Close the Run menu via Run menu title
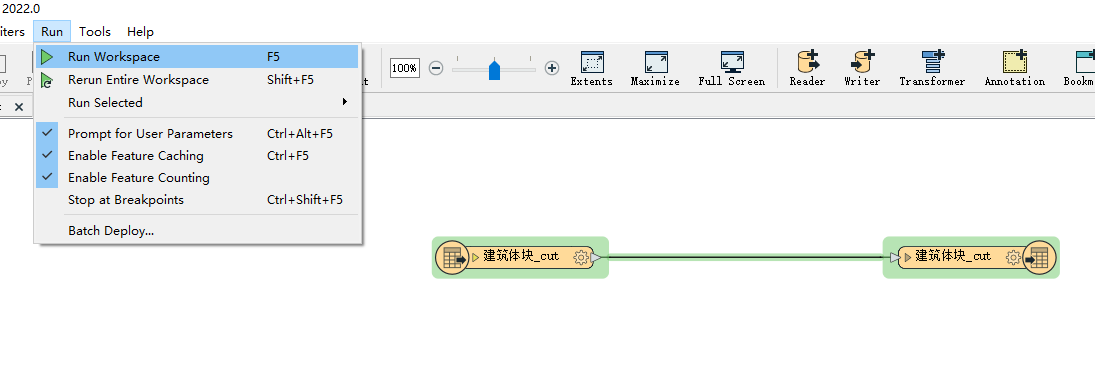 coord(52,31)
